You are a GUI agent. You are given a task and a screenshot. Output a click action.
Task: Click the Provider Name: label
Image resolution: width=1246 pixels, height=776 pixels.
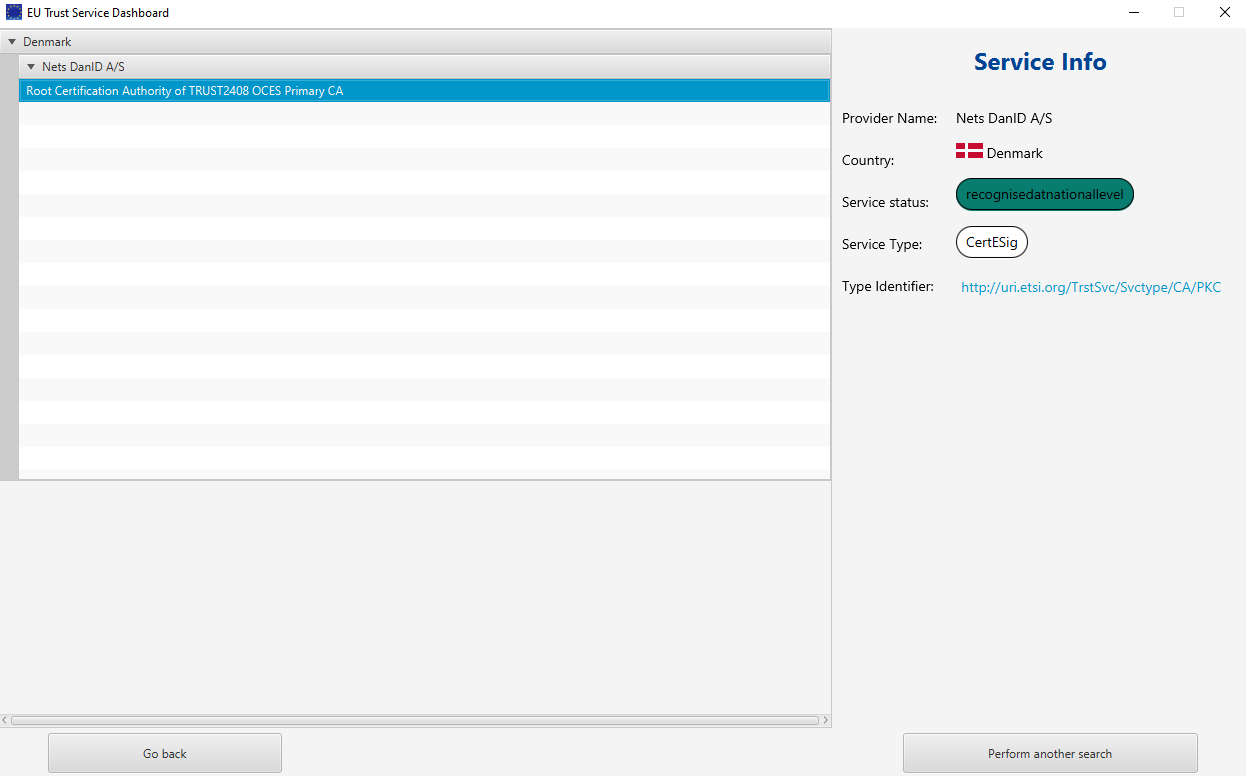890,118
